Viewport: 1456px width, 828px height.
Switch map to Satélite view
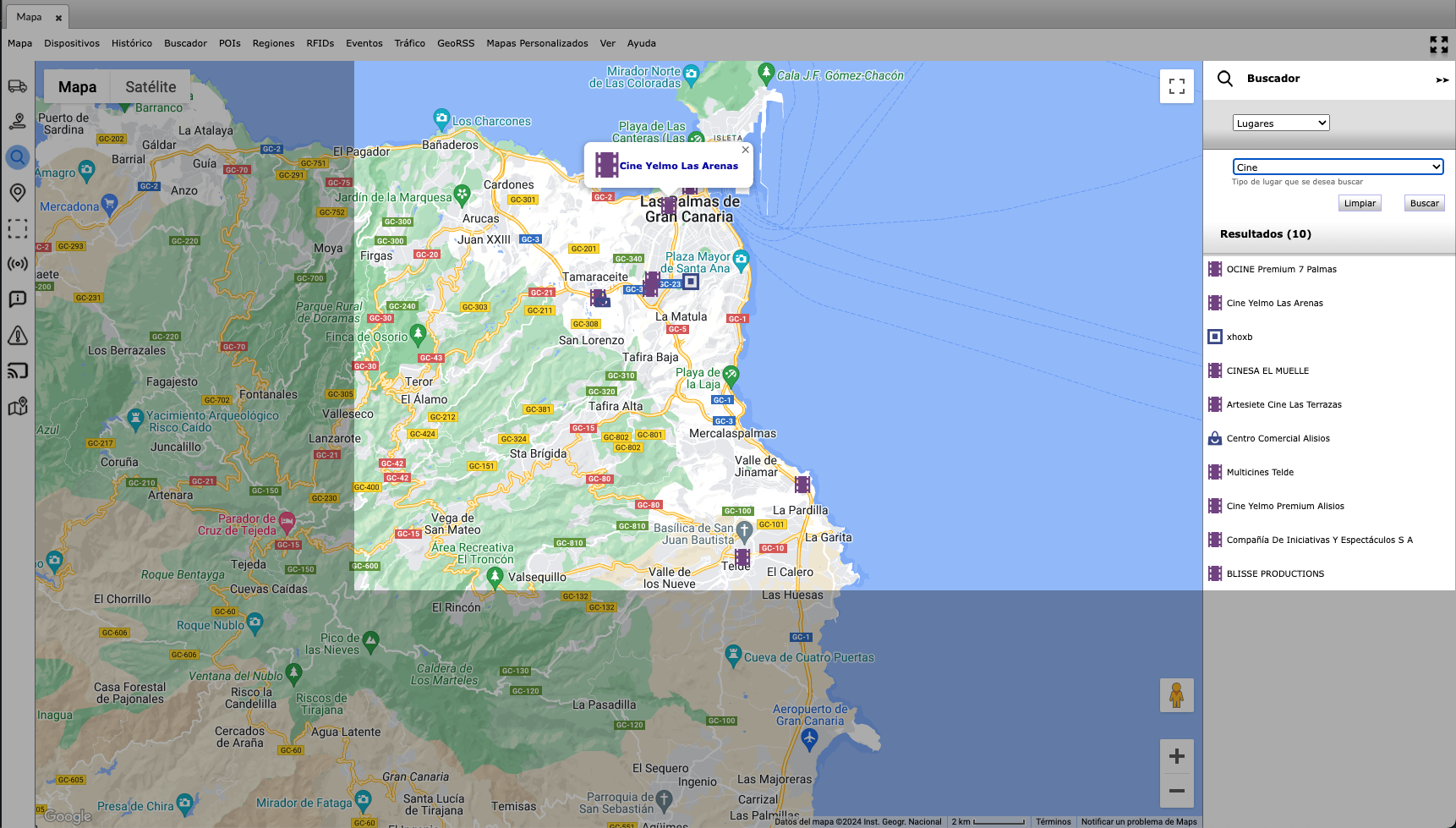tap(151, 87)
